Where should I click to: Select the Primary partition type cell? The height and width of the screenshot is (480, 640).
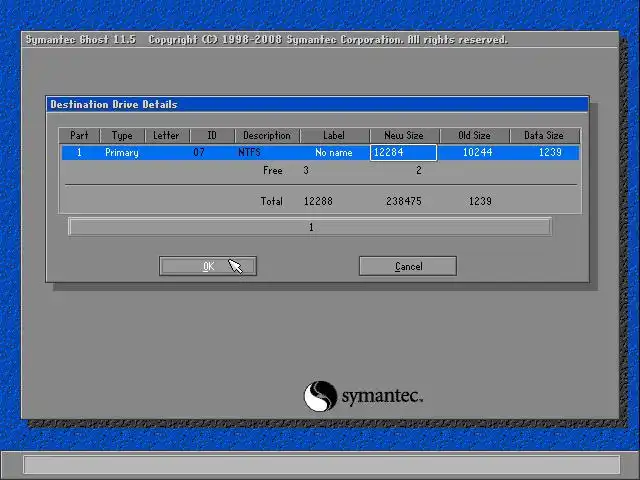(x=122, y=153)
